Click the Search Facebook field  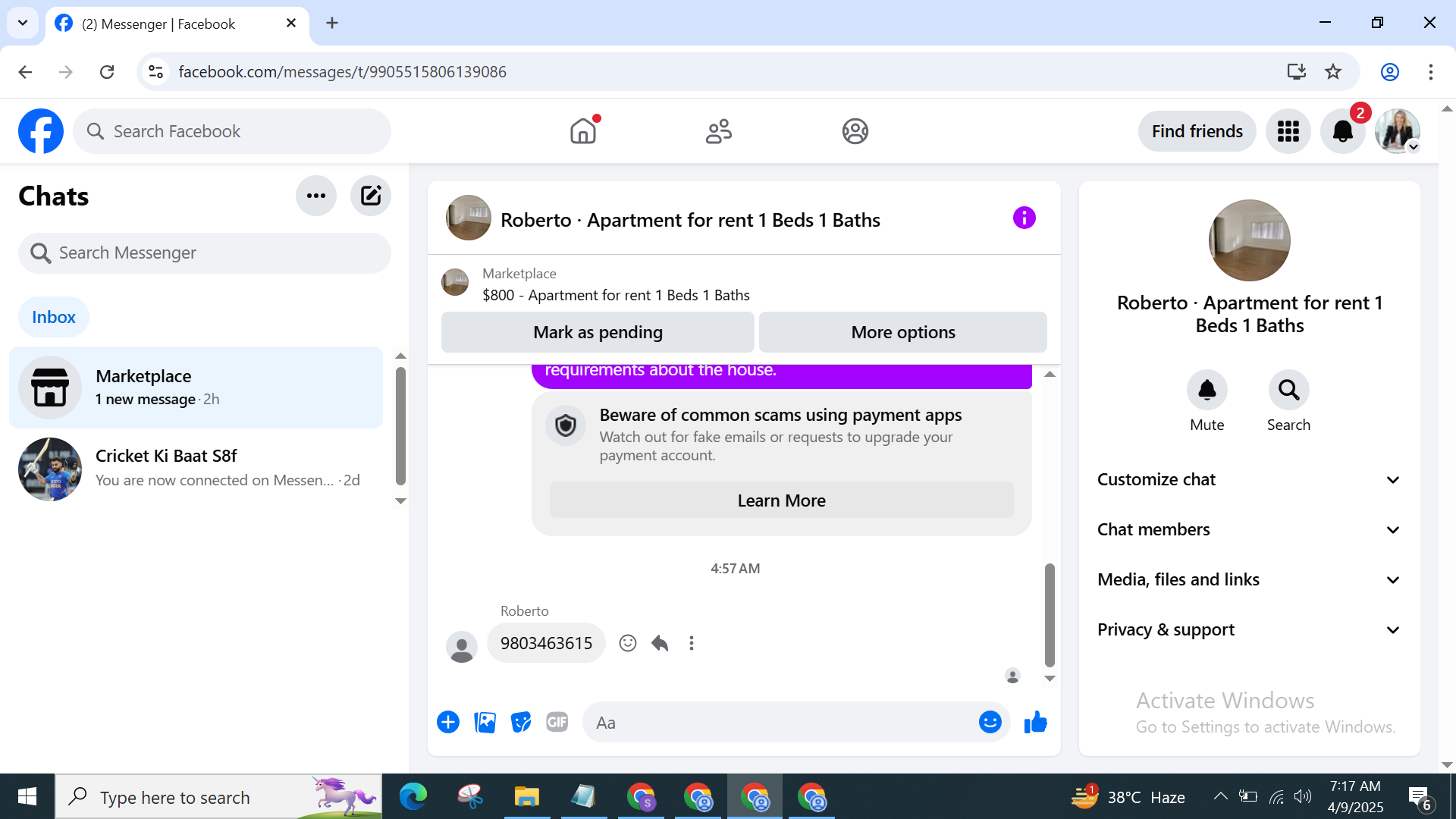[x=232, y=131]
